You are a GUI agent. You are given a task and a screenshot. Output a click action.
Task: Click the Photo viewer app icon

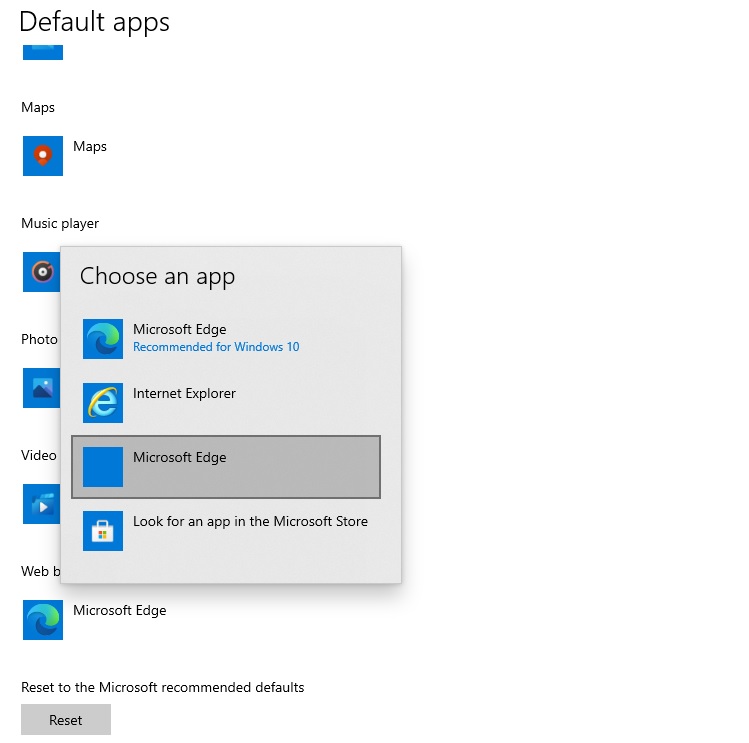tap(42, 388)
